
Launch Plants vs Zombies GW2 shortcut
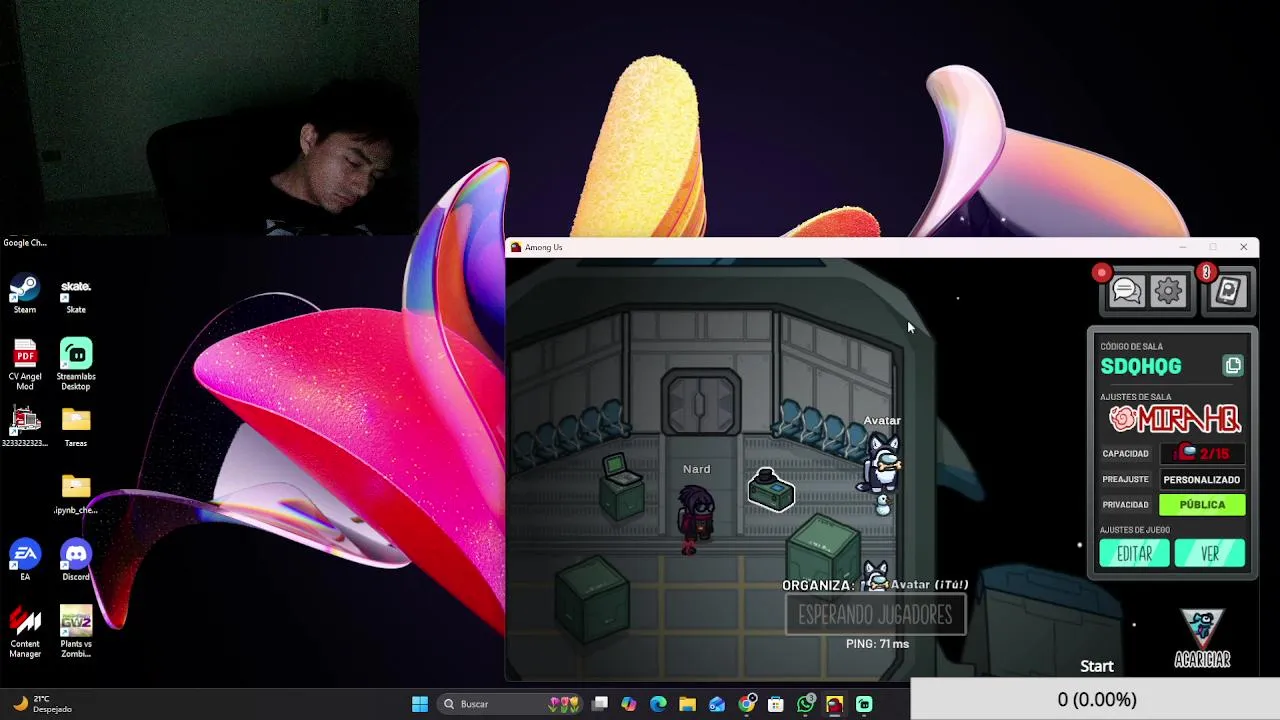coord(76,631)
